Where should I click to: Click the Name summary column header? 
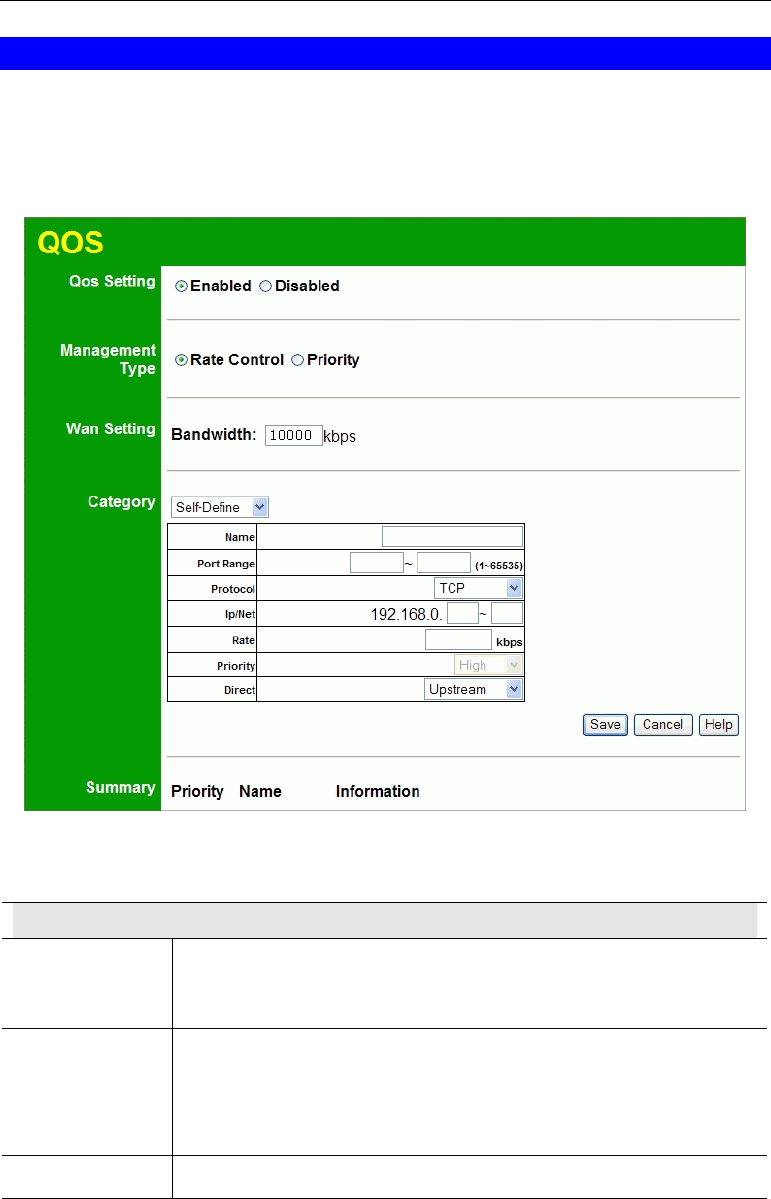coord(260,791)
